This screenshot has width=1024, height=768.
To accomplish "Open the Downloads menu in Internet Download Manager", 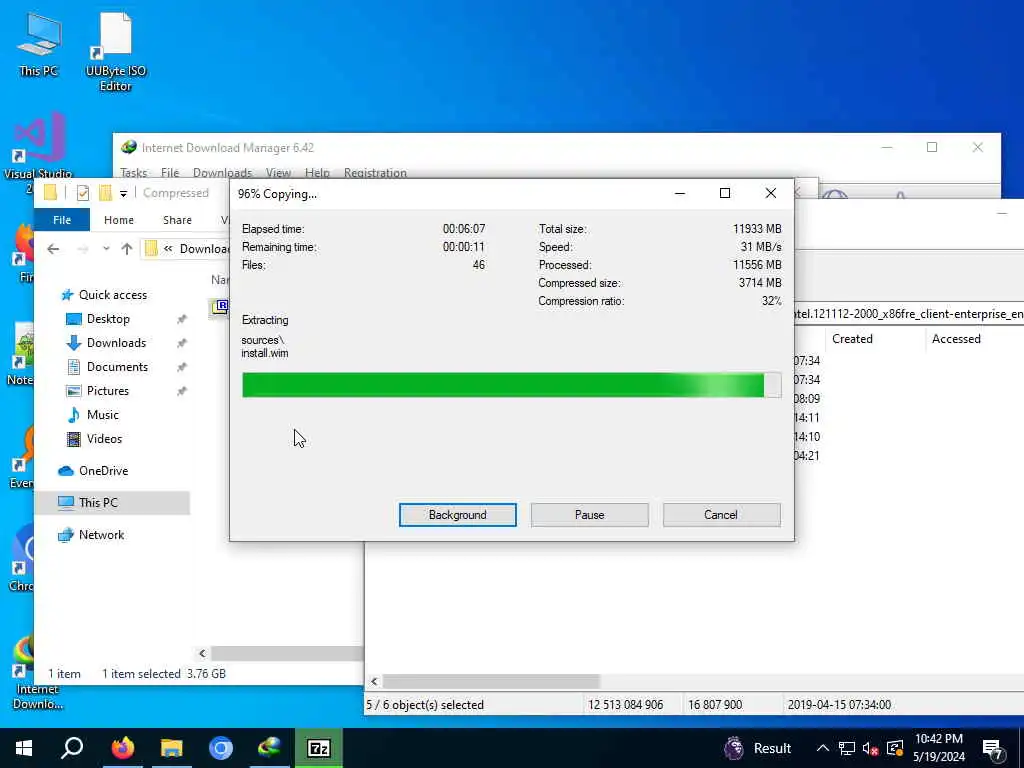I will [222, 172].
